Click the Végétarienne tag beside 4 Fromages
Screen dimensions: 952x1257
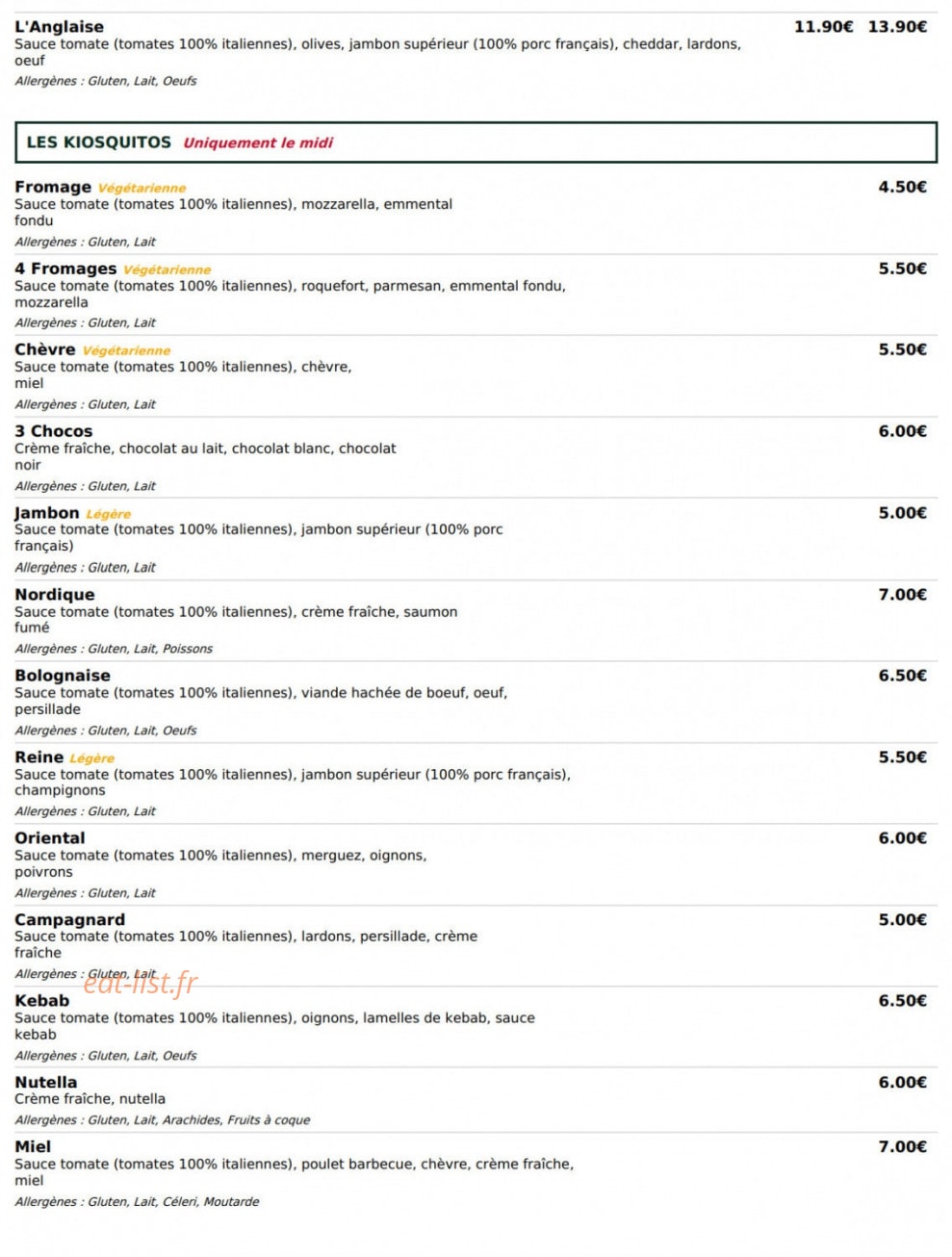tap(167, 270)
